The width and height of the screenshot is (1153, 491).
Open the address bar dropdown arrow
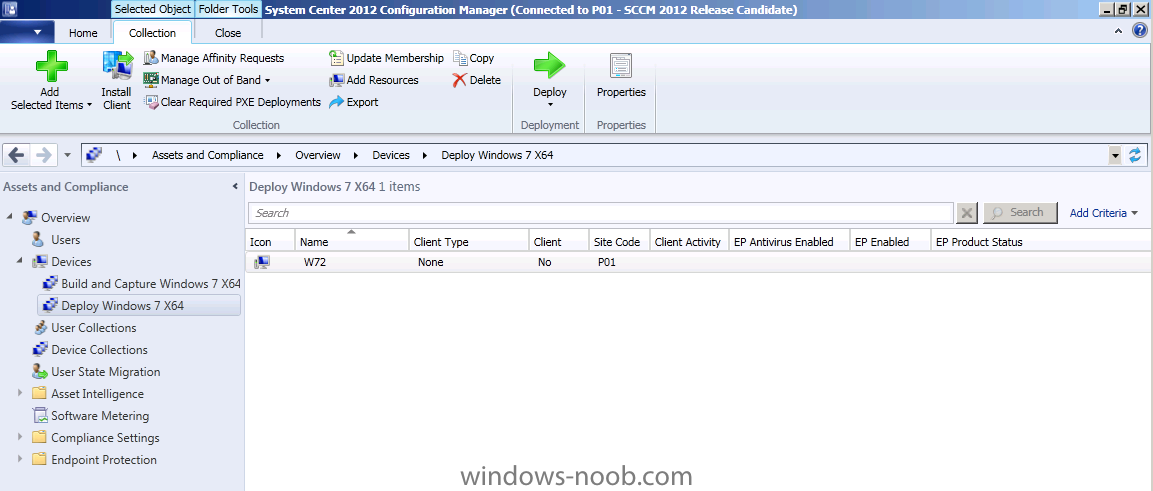(x=1115, y=155)
